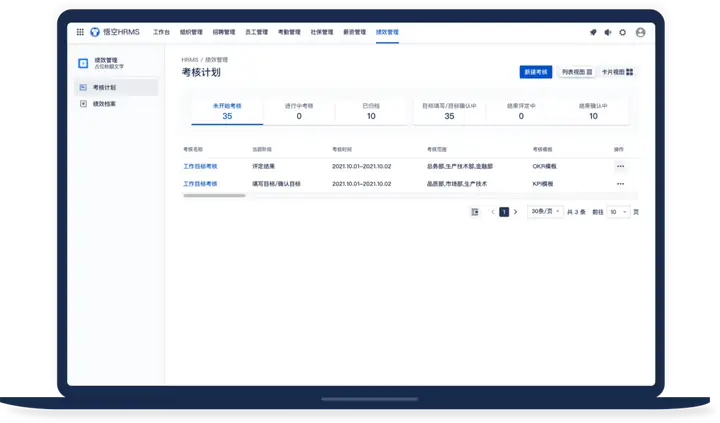Click the OKR模板 cell
The height and width of the screenshot is (423, 720).
pos(544,166)
